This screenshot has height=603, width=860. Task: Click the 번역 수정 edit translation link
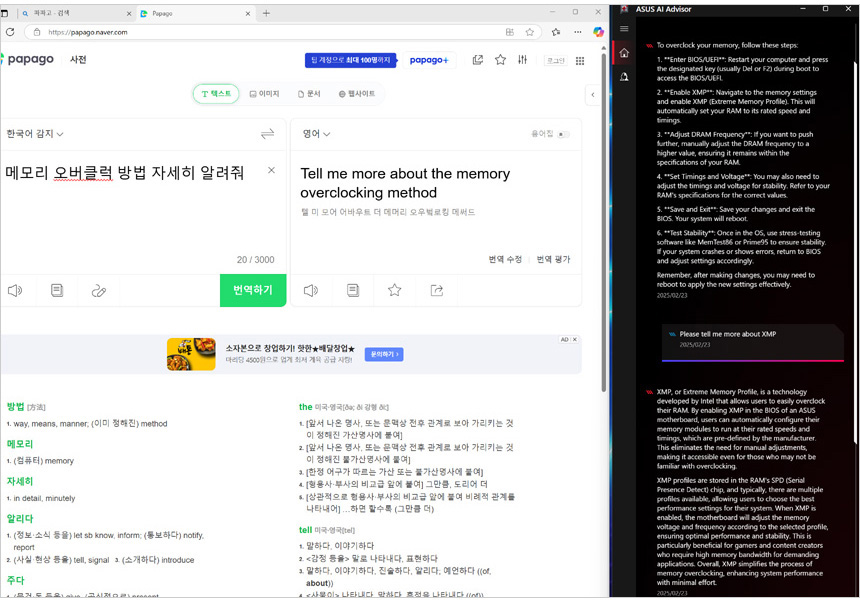point(505,260)
